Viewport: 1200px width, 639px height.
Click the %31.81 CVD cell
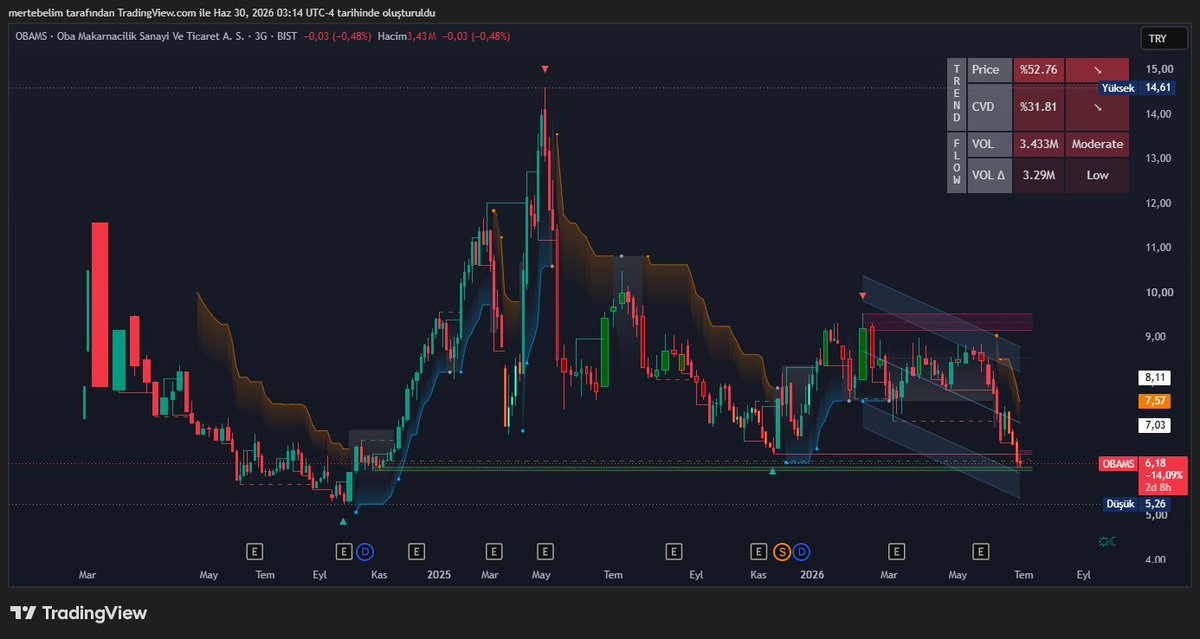[1039, 105]
